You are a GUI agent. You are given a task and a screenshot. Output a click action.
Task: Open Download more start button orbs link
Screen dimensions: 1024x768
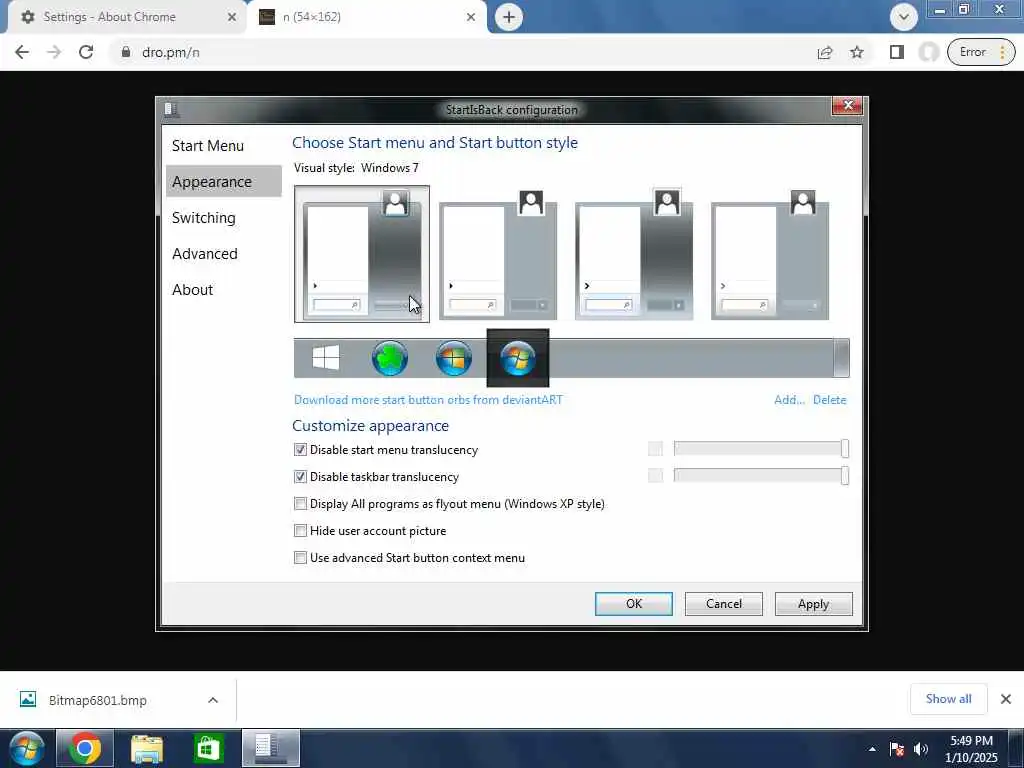tap(428, 400)
